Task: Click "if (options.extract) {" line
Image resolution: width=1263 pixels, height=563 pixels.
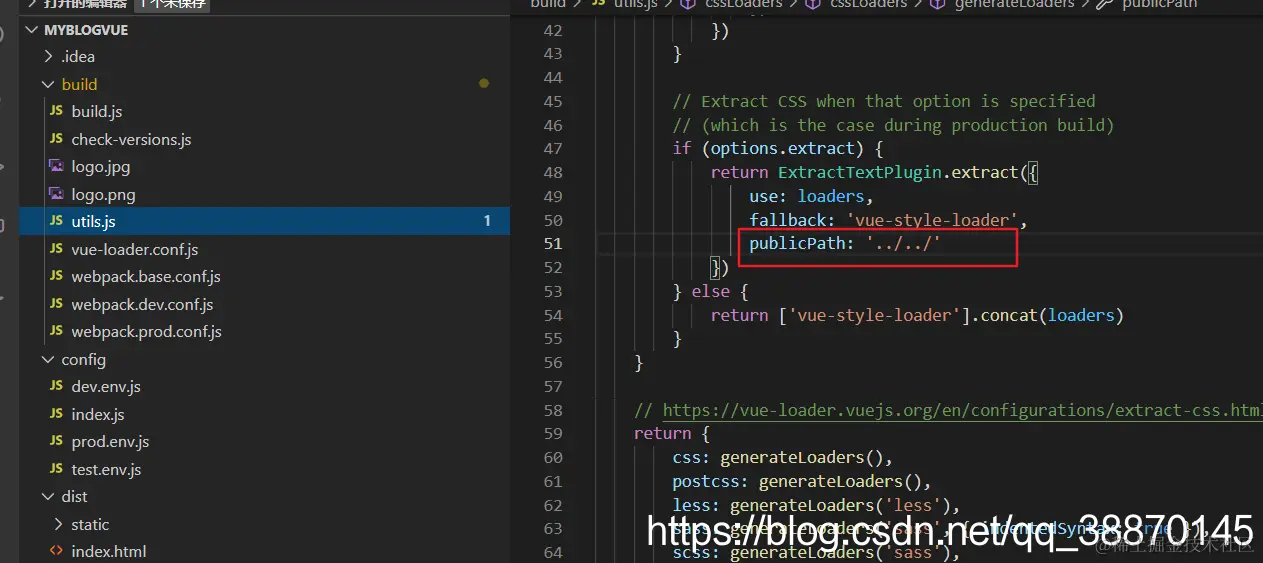Action: [778, 148]
